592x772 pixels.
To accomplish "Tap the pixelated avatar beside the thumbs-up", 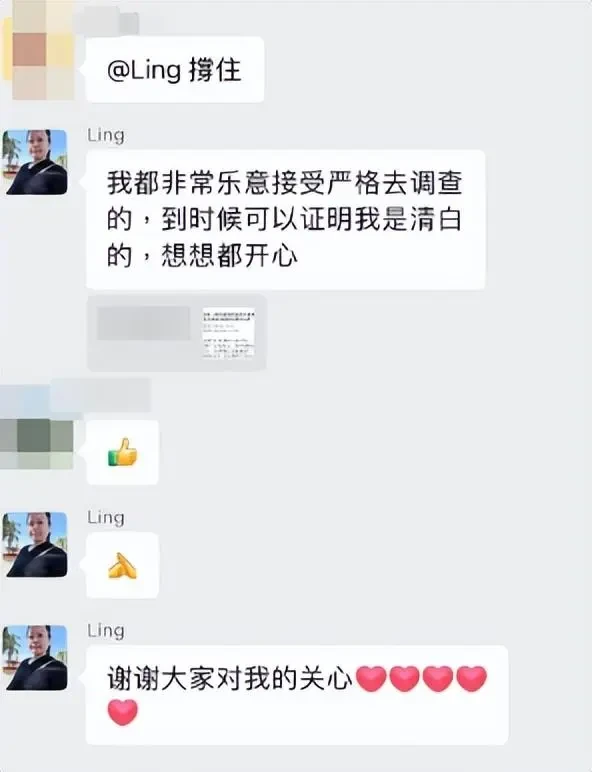I will [37, 443].
